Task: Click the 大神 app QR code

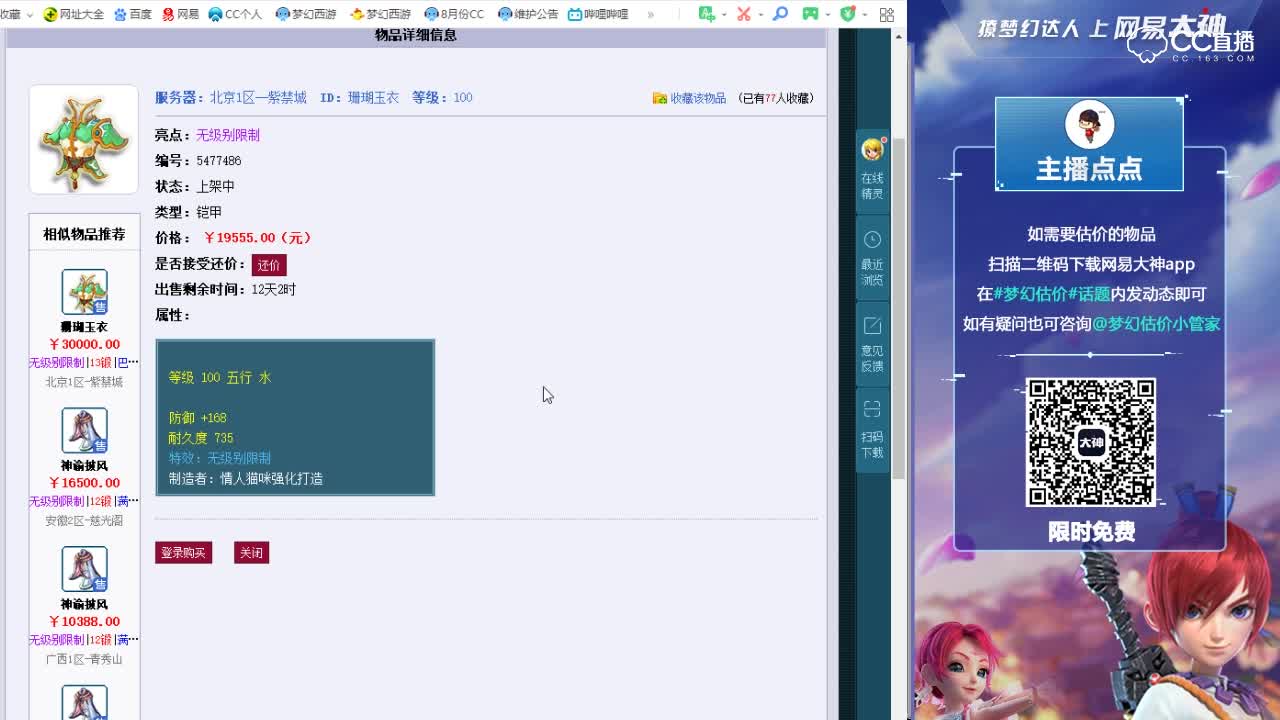Action: click(1091, 442)
